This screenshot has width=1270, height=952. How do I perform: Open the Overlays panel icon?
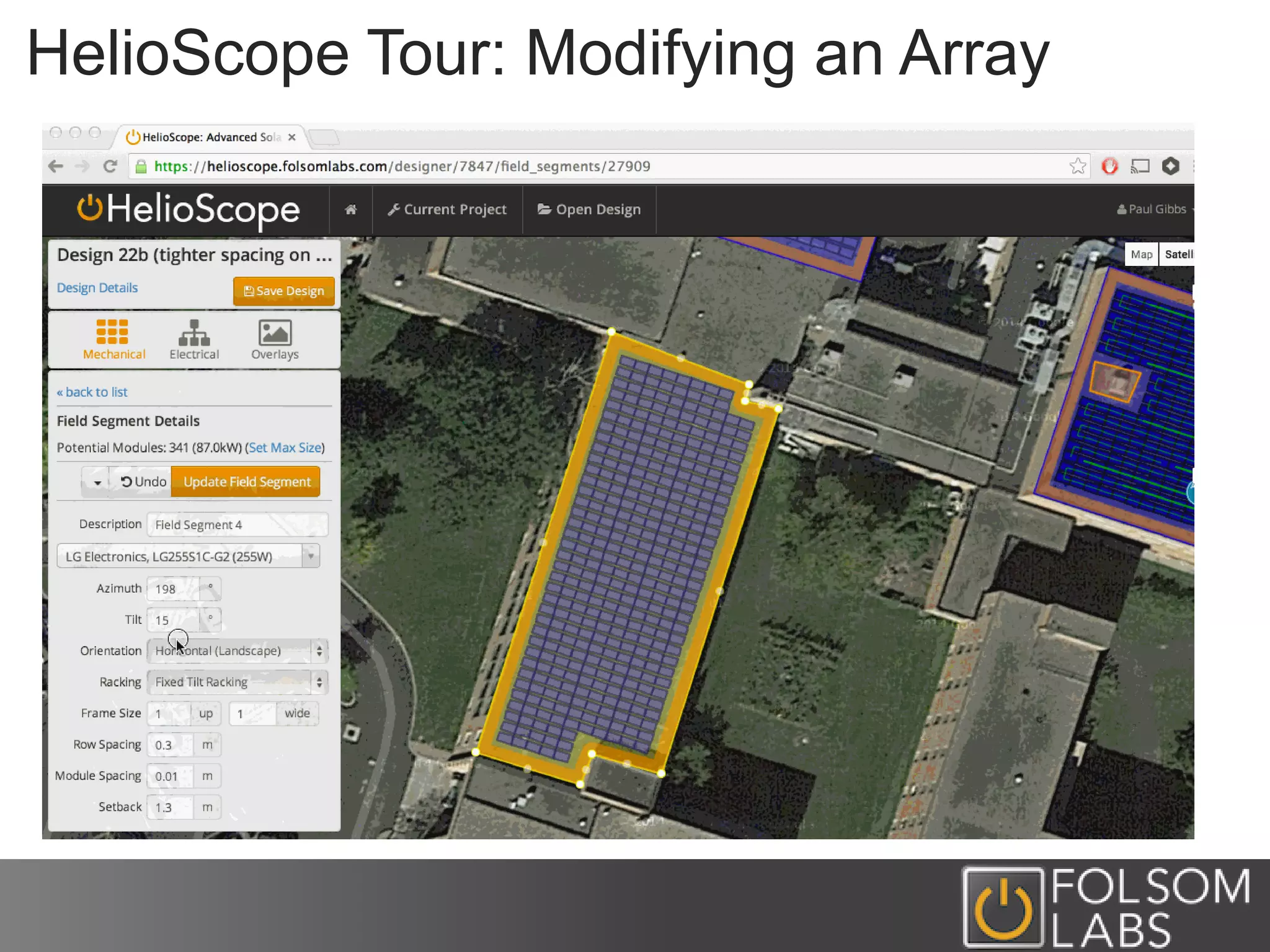pos(275,339)
